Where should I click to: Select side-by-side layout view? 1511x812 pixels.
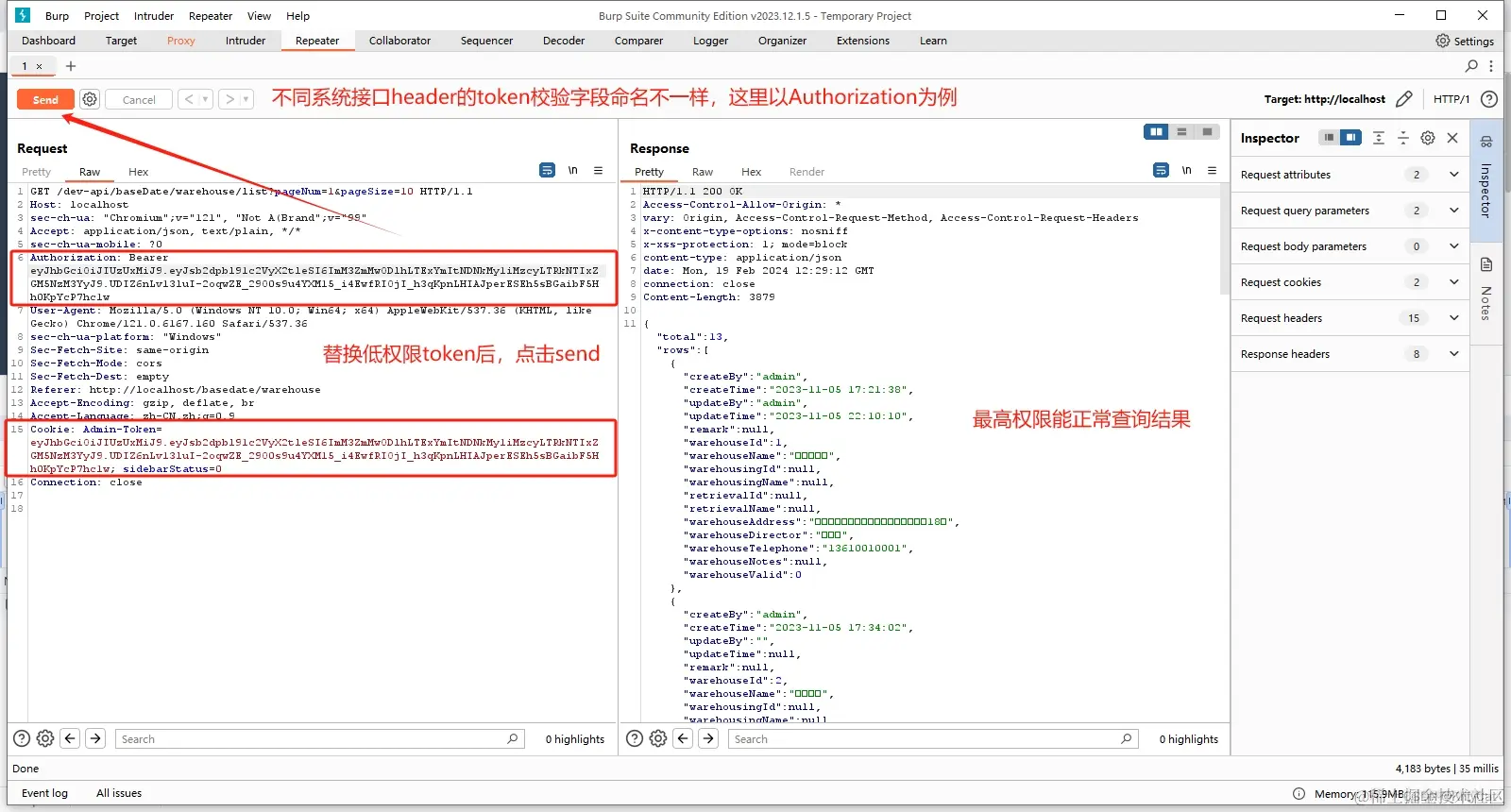(x=1156, y=132)
